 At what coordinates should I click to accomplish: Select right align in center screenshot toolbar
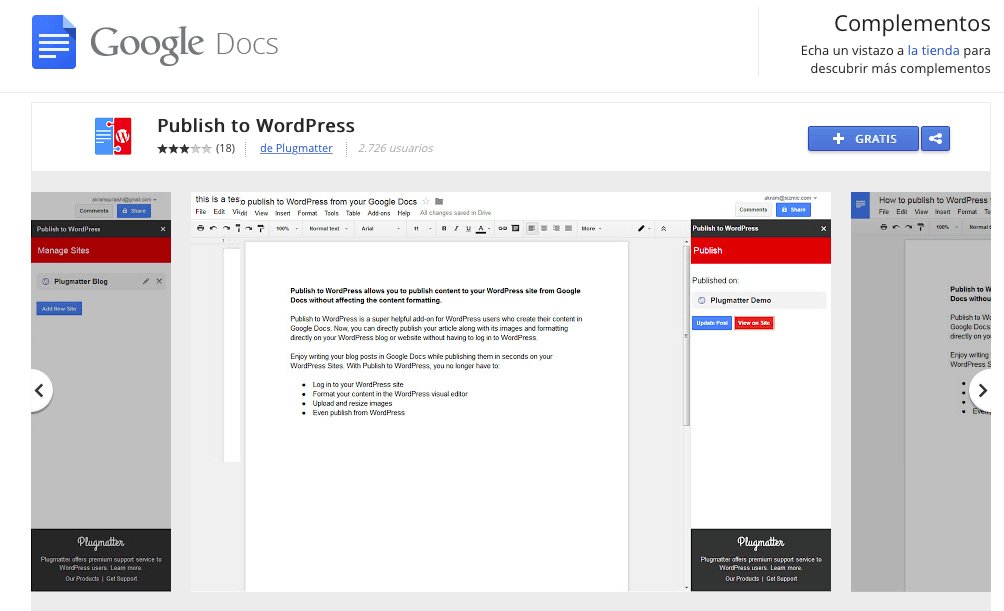pyautogui.click(x=556, y=228)
